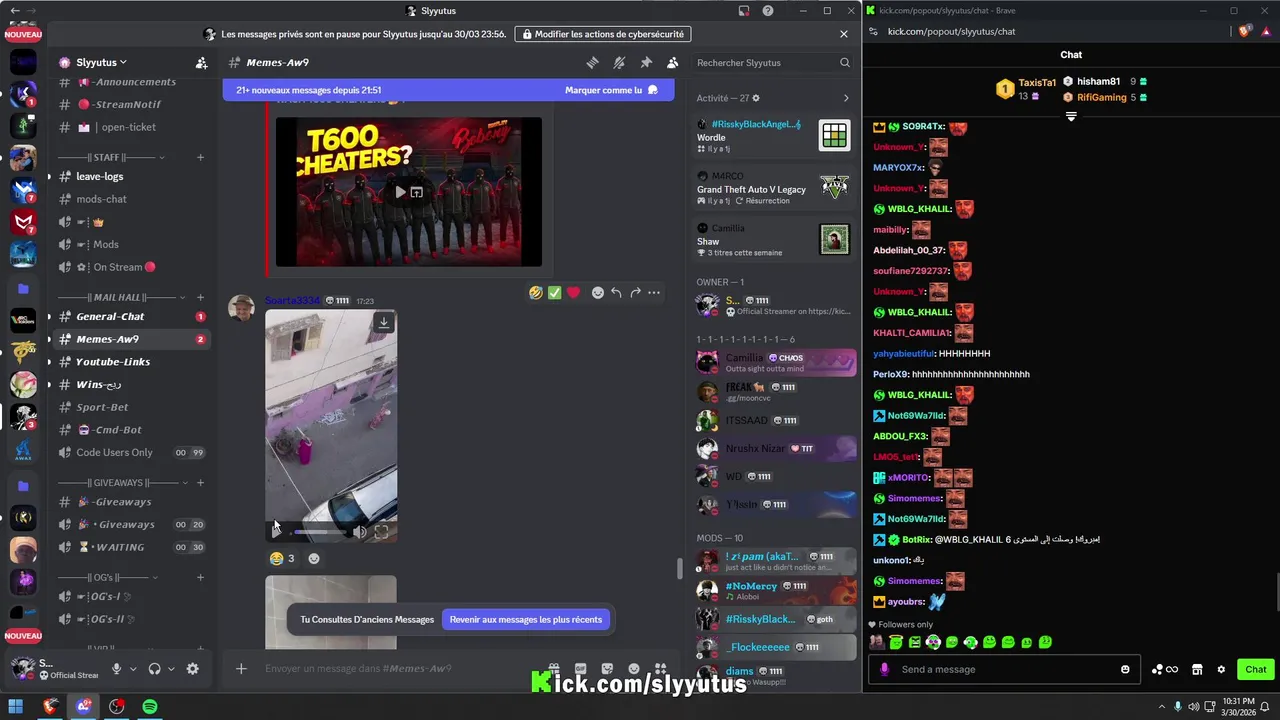Open the Youtube-Links channel
Image resolution: width=1280 pixels, height=720 pixels.
tap(132, 361)
